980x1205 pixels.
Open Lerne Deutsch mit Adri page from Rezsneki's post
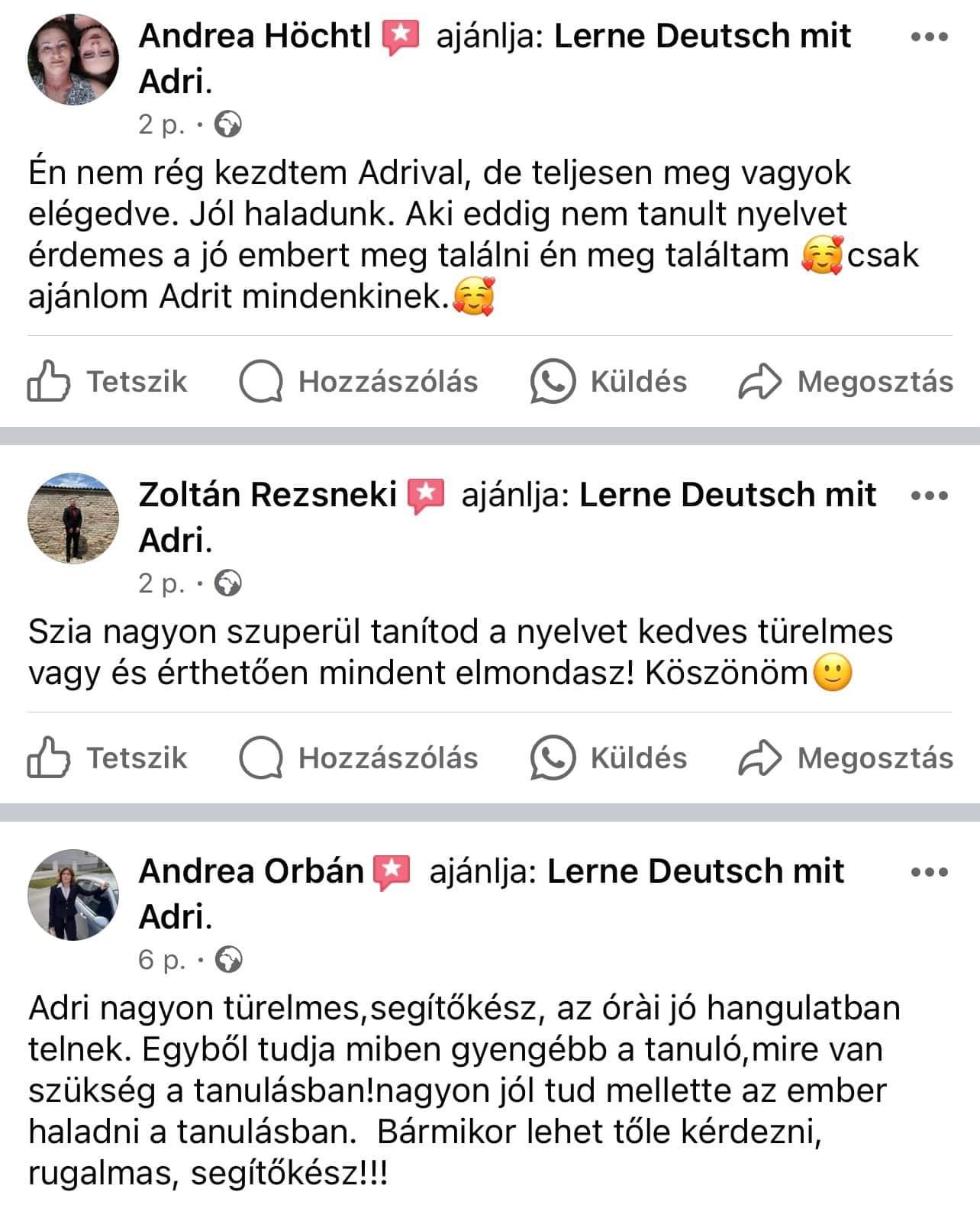pyautogui.click(x=727, y=495)
